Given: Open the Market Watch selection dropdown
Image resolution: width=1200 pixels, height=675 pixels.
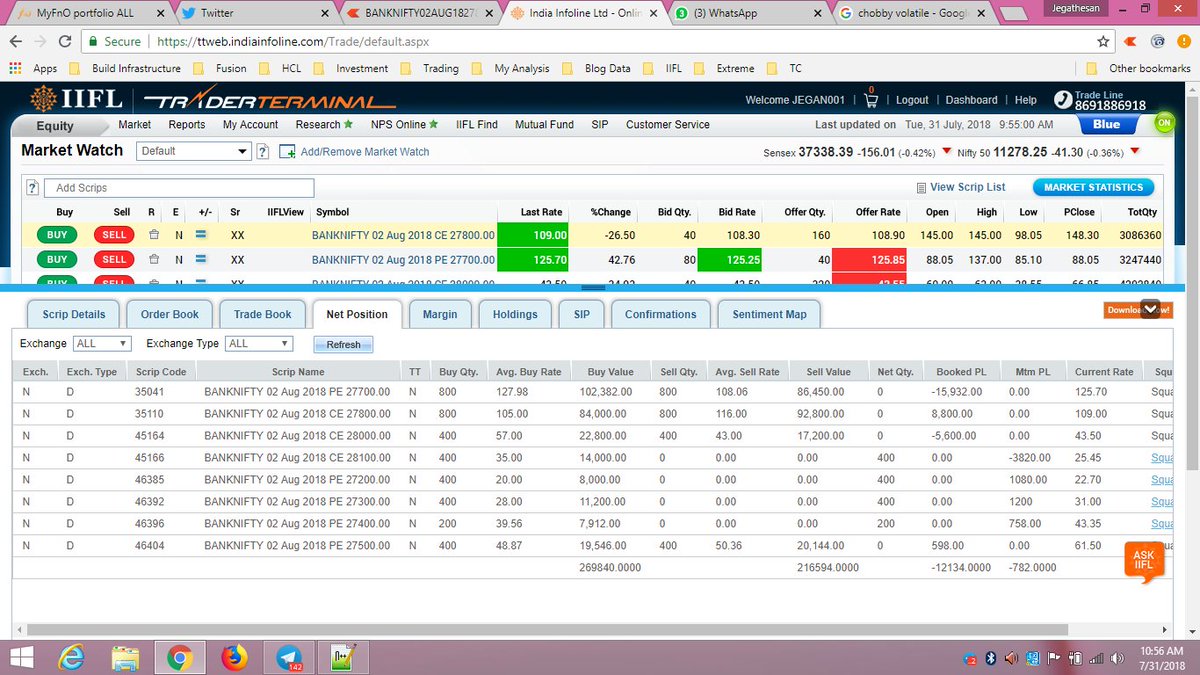Looking at the screenshot, I should (x=193, y=151).
